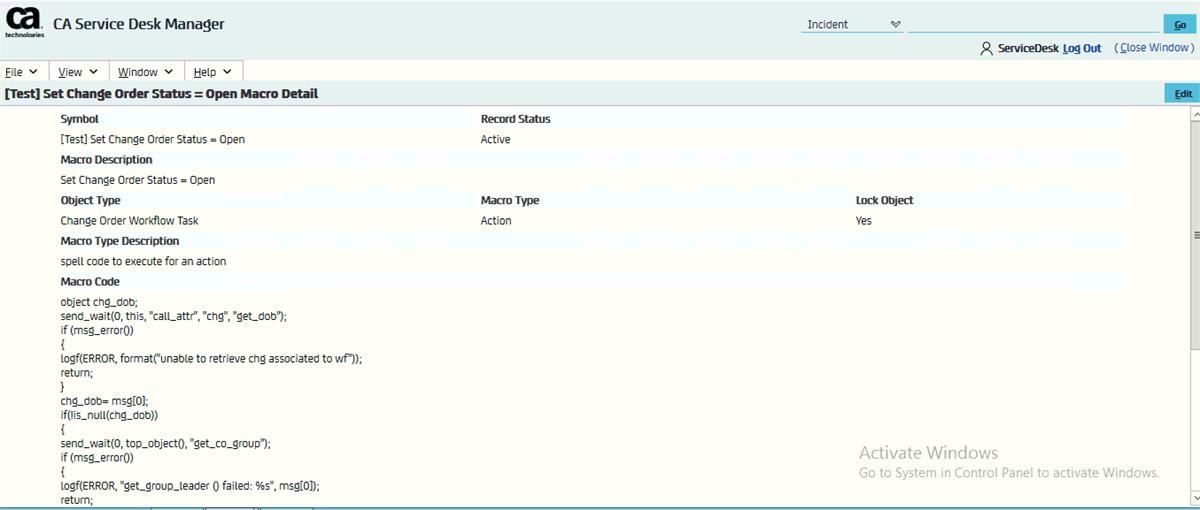Click the 'CA Service Desk Manager' title text
This screenshot has width=1200, height=510.
pyautogui.click(x=139, y=24)
